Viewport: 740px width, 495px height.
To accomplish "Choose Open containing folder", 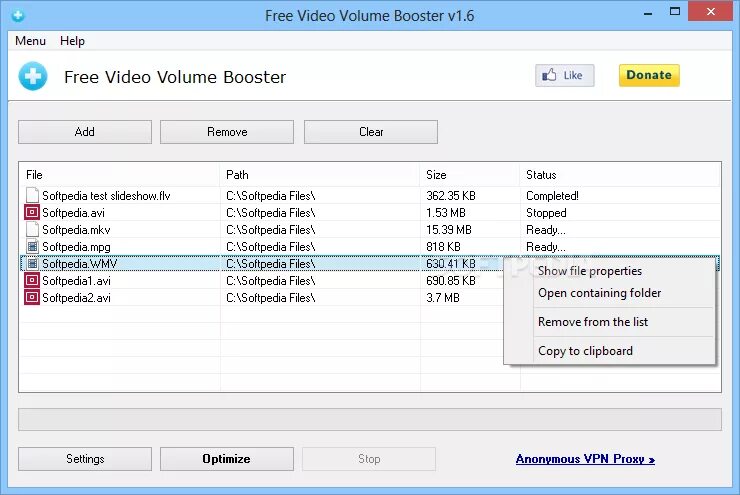I will (599, 293).
